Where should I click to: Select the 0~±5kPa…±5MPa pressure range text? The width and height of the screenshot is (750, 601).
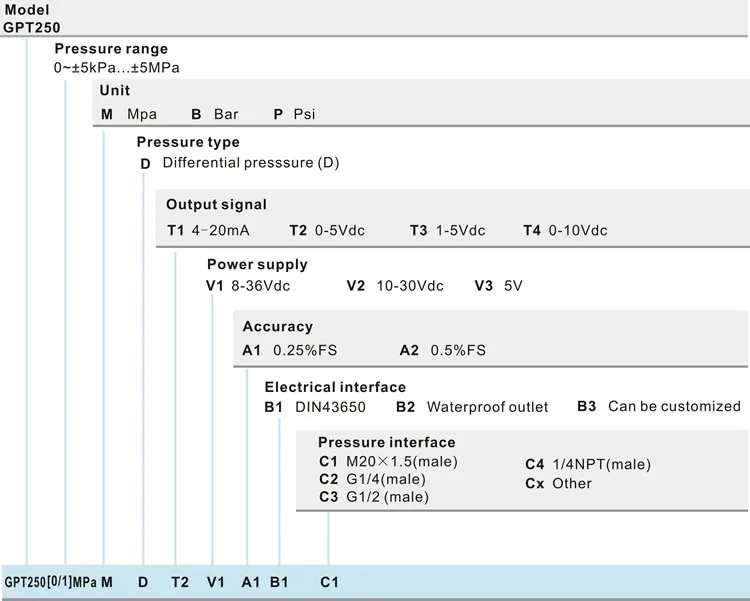117,67
